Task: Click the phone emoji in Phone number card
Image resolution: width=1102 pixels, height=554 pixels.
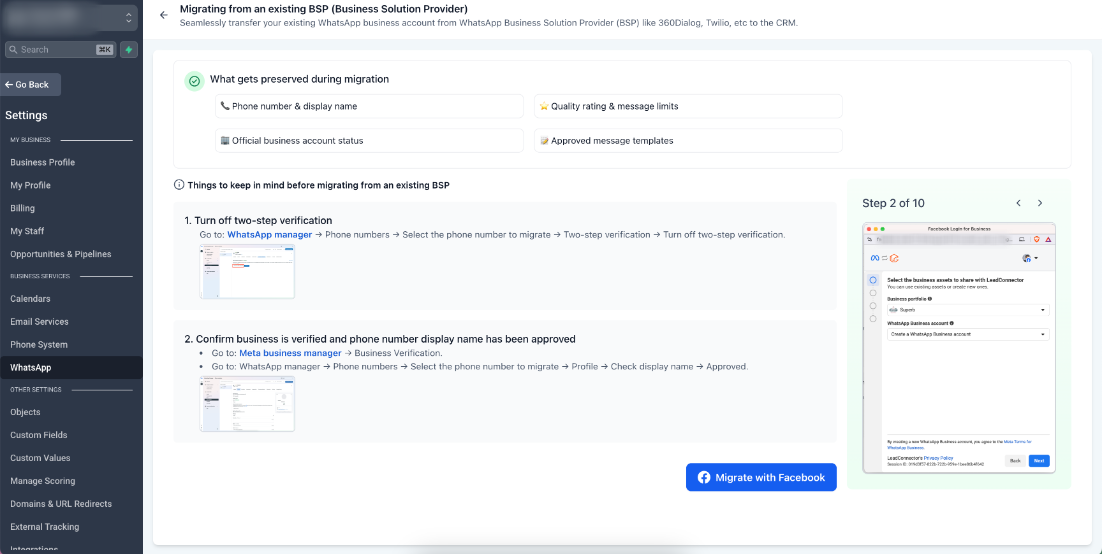Action: 225,106
